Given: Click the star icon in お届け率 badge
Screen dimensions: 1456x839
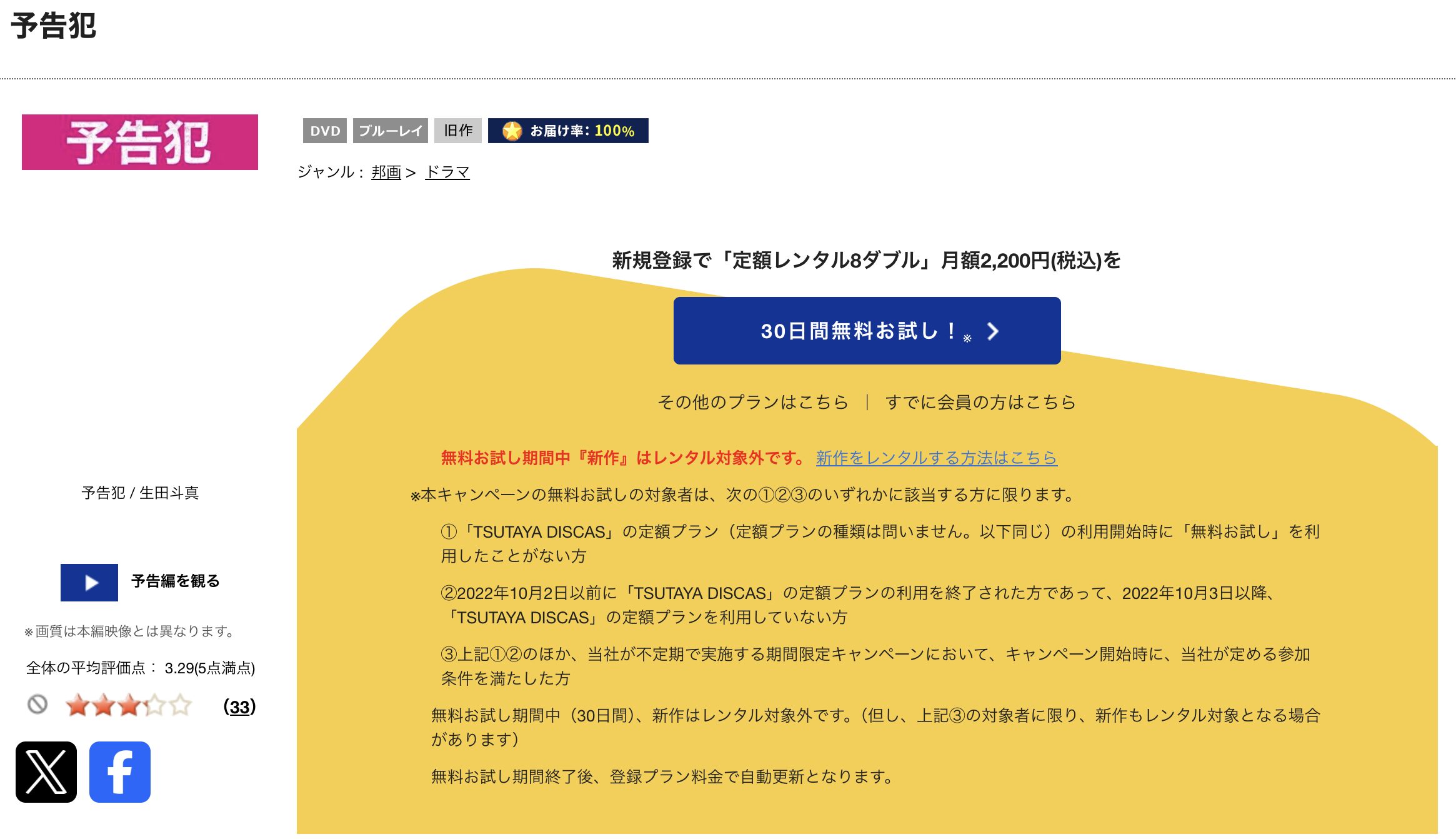Looking at the screenshot, I should pyautogui.click(x=512, y=131).
